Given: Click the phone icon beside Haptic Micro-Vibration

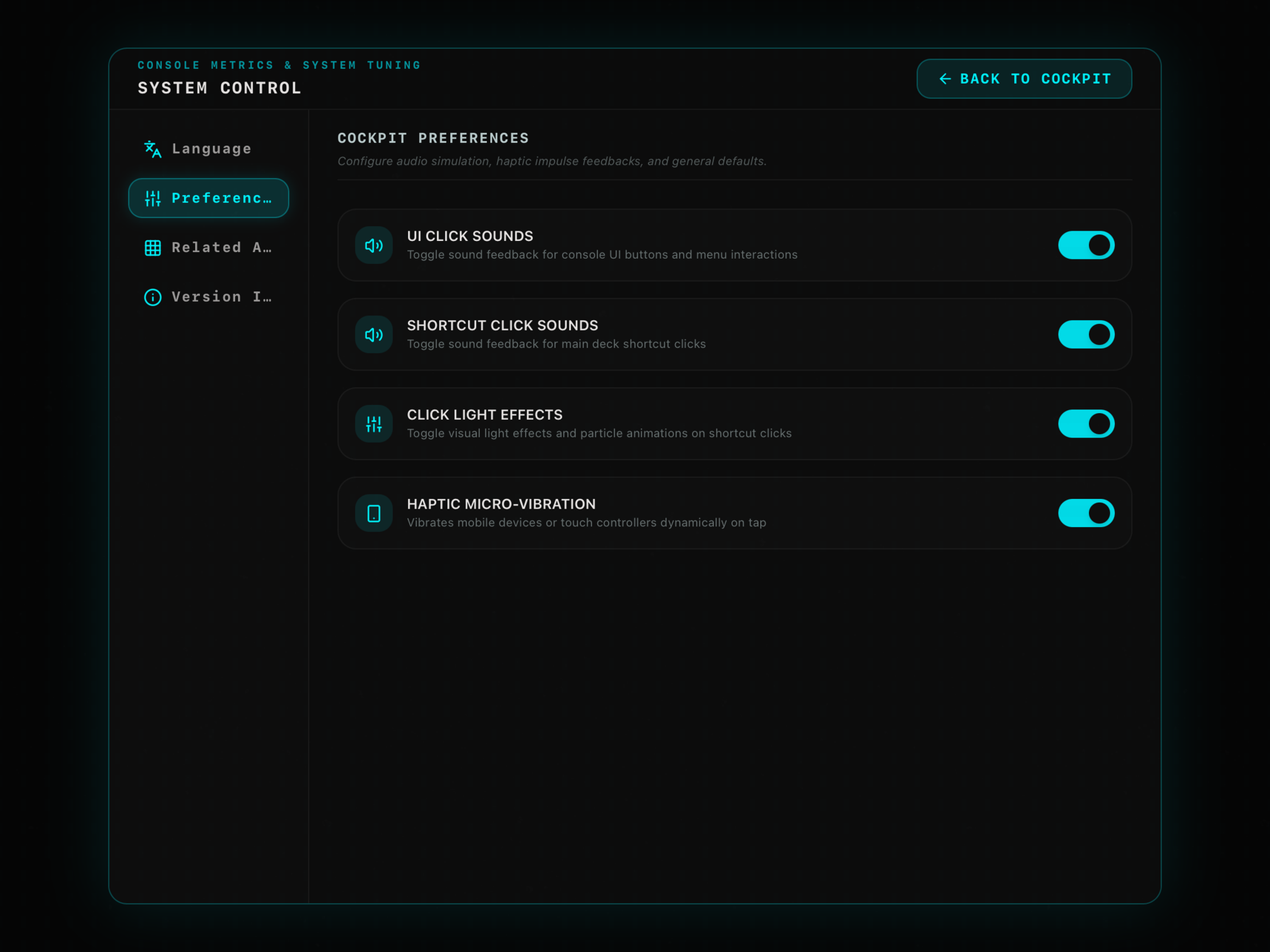Looking at the screenshot, I should (x=374, y=513).
